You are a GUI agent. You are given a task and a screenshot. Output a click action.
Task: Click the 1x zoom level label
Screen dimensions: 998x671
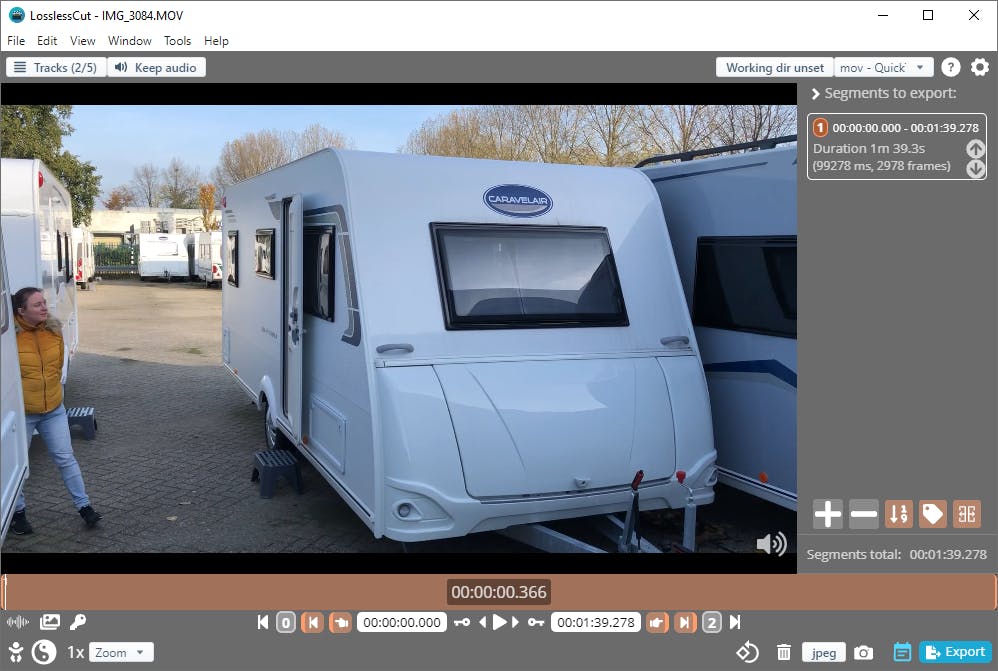tap(76, 652)
